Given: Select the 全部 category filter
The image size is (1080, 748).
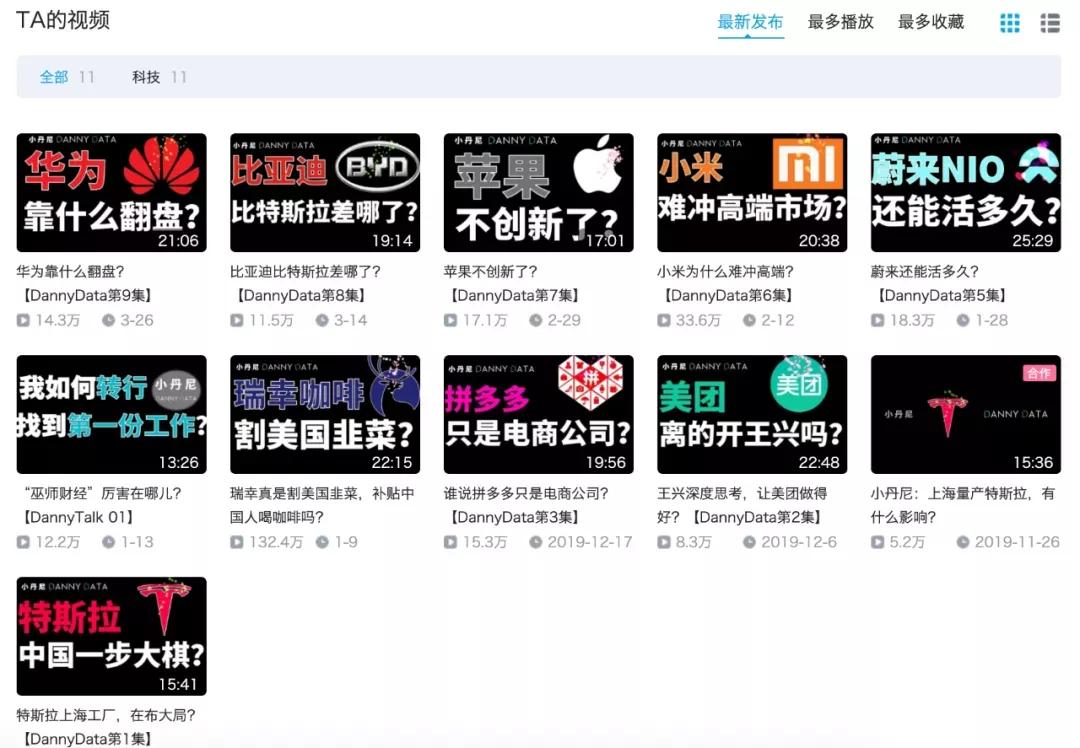Looking at the screenshot, I should 53,76.
